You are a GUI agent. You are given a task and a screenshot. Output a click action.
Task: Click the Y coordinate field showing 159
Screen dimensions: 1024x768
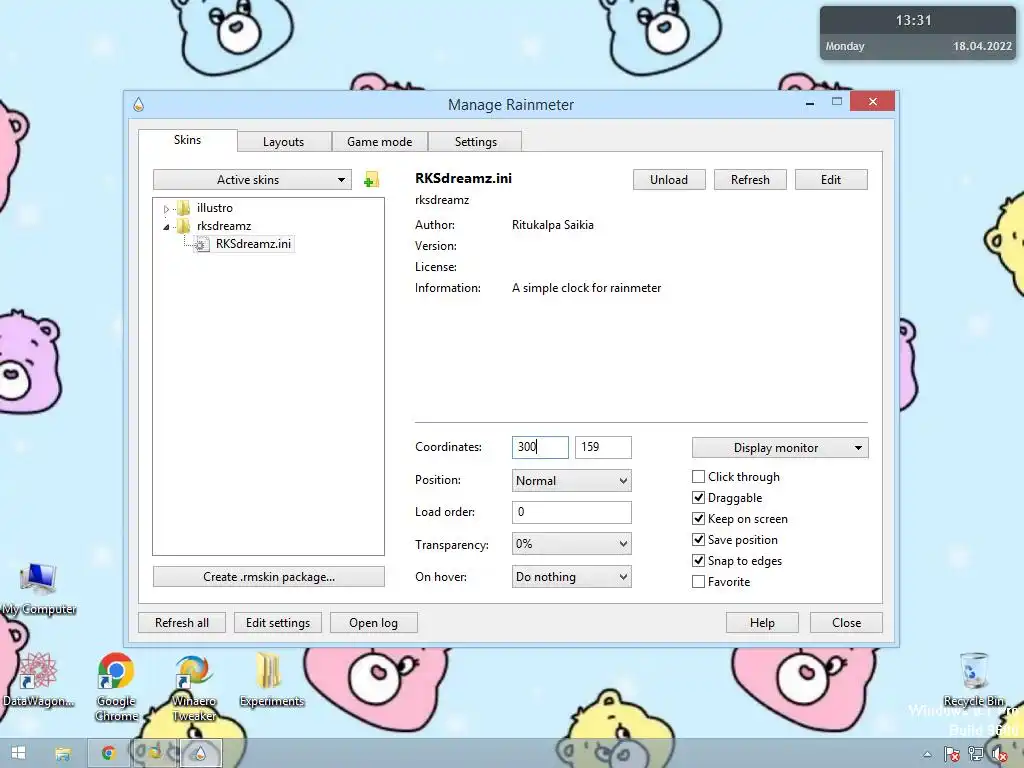[603, 447]
